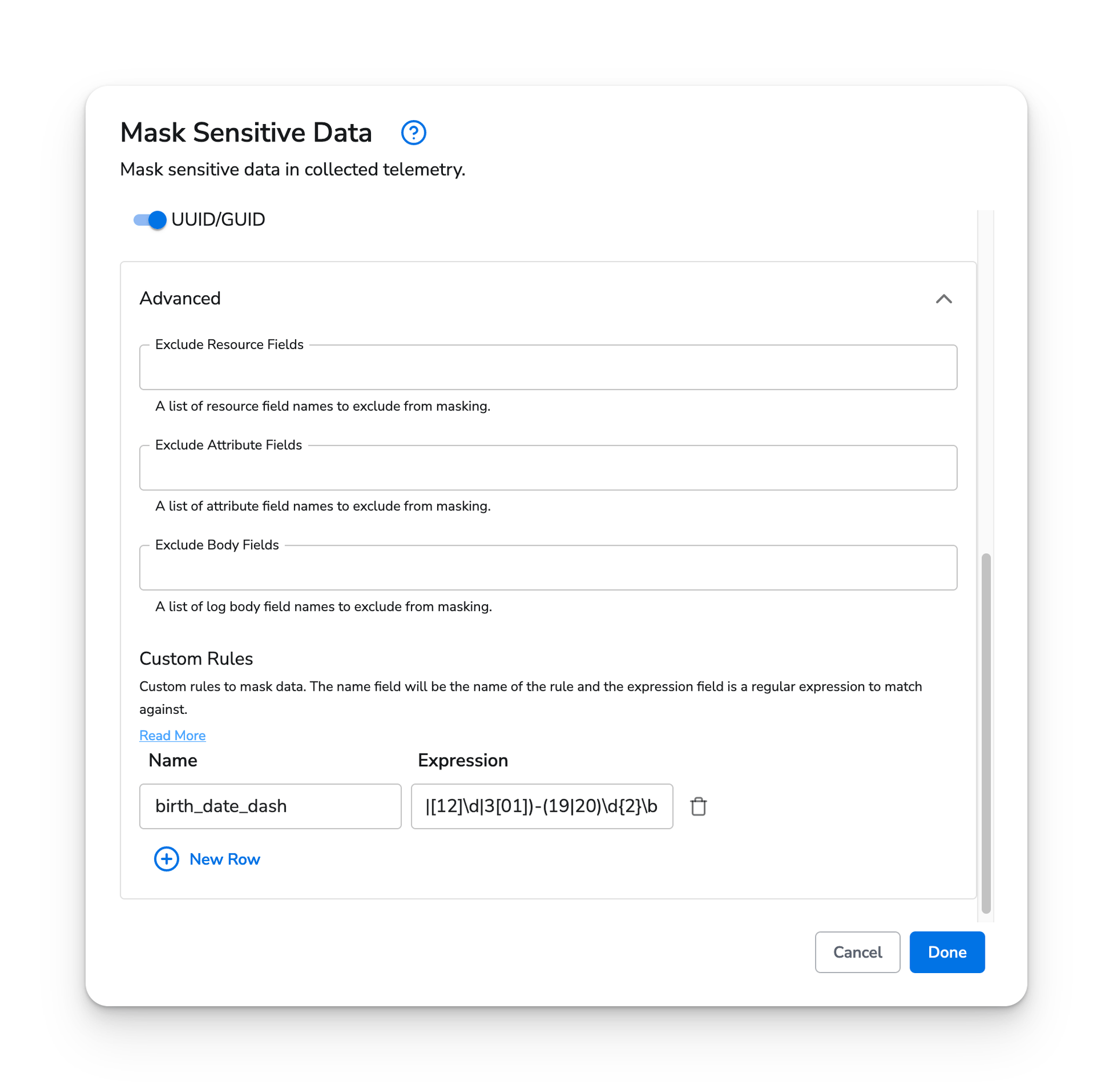
Task: Click 'Mask sensitive data in collected telemetry.' subtitle
Action: (292, 170)
